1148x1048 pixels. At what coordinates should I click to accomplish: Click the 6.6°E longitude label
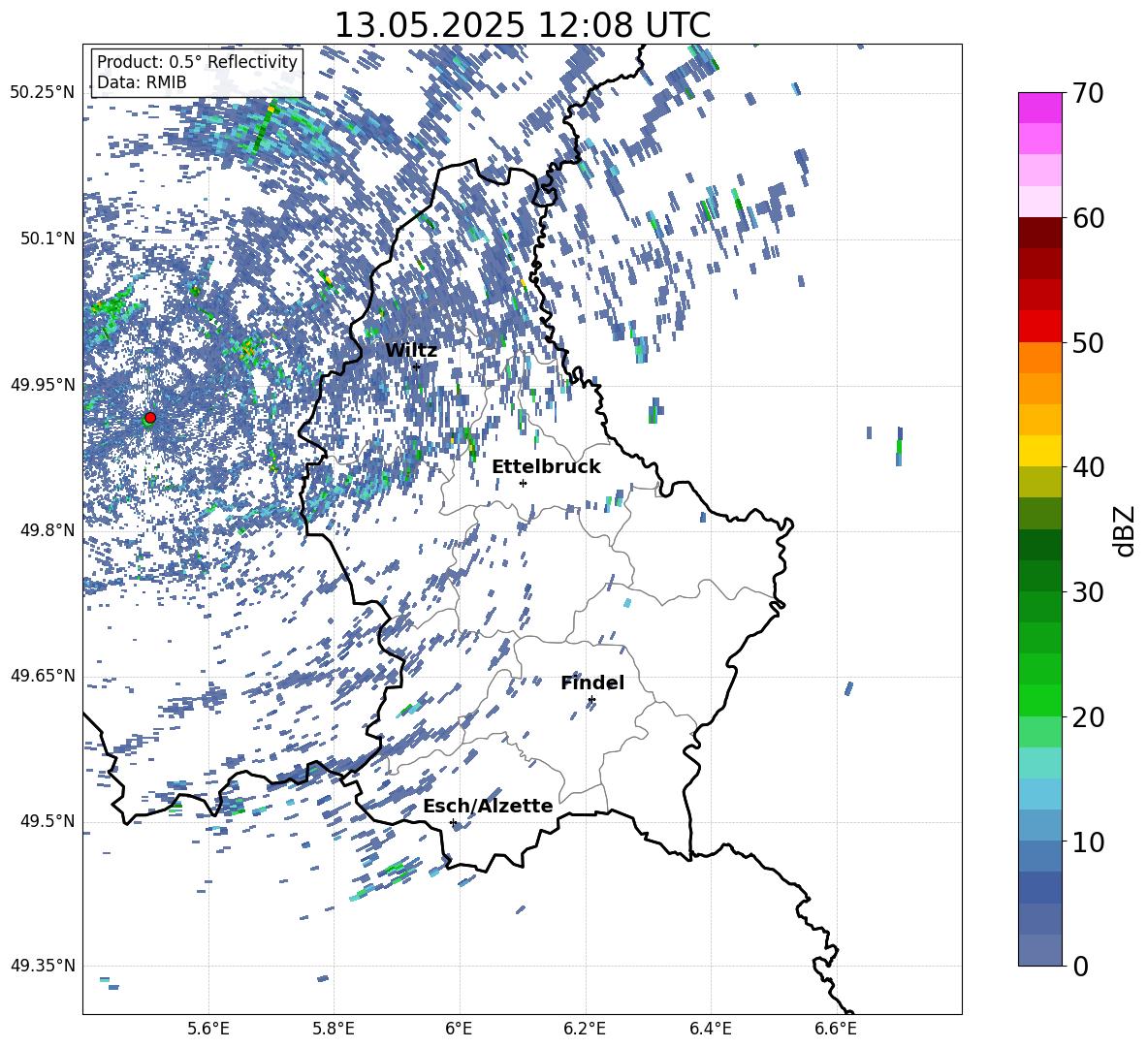(x=836, y=1029)
